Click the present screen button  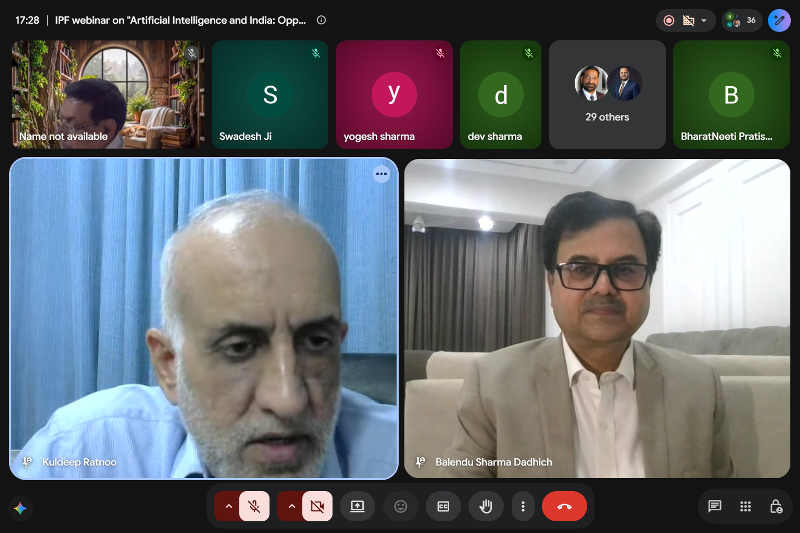(x=357, y=506)
